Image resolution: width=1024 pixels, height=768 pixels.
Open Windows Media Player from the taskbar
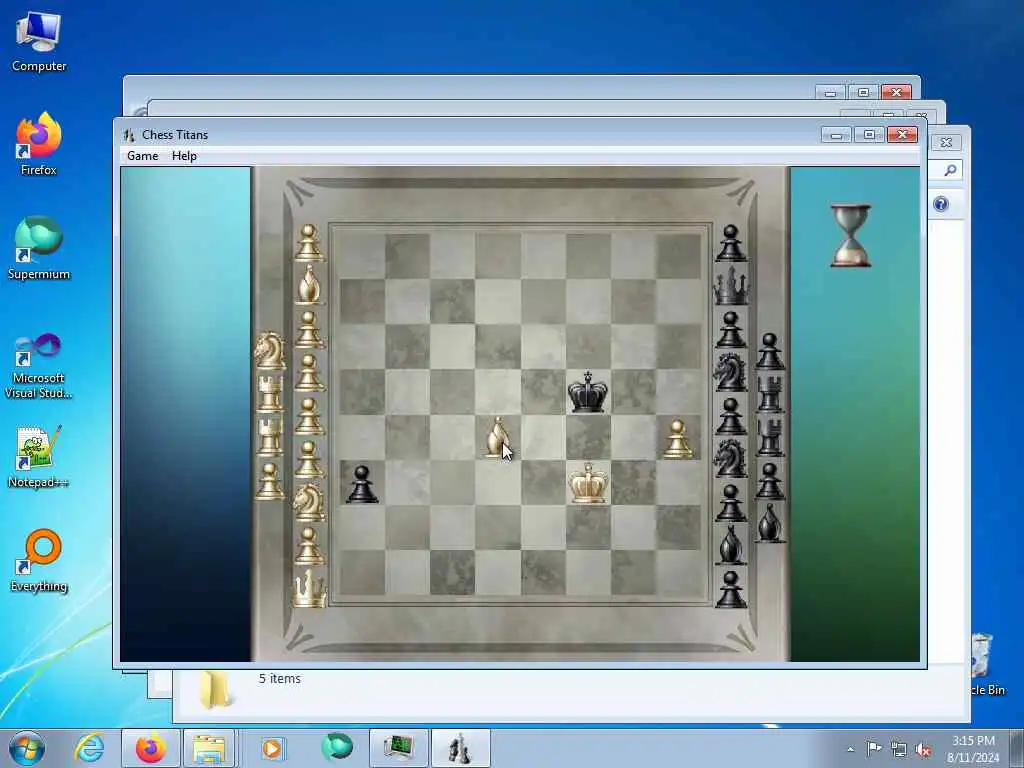coord(272,748)
